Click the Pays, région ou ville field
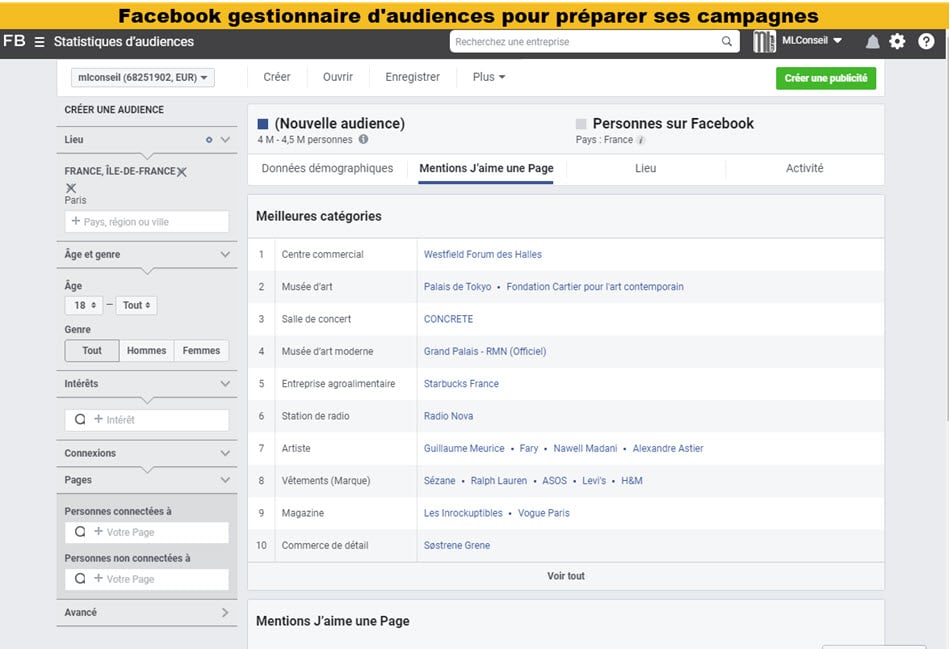 [x=147, y=222]
